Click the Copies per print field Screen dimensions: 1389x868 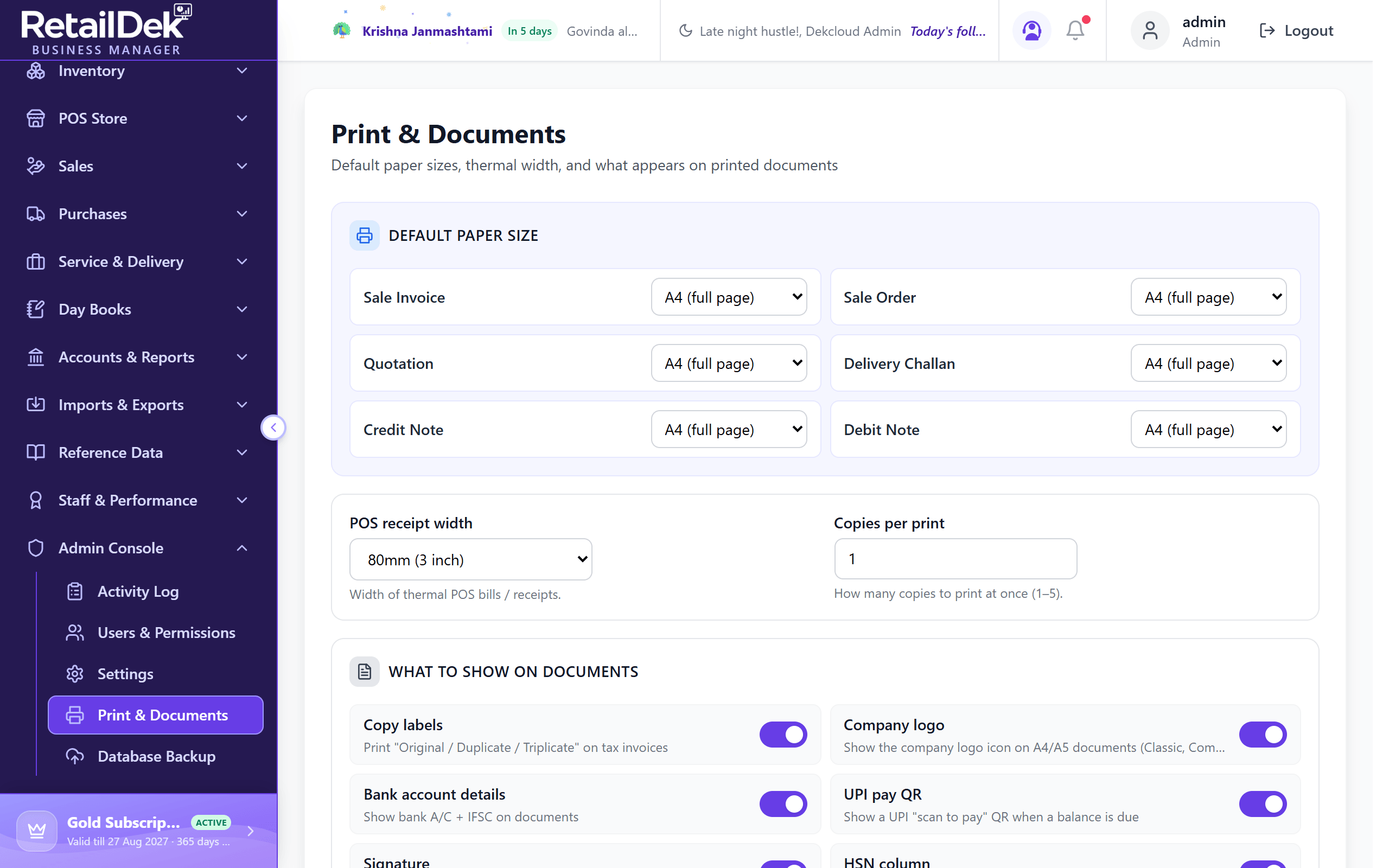(955, 559)
